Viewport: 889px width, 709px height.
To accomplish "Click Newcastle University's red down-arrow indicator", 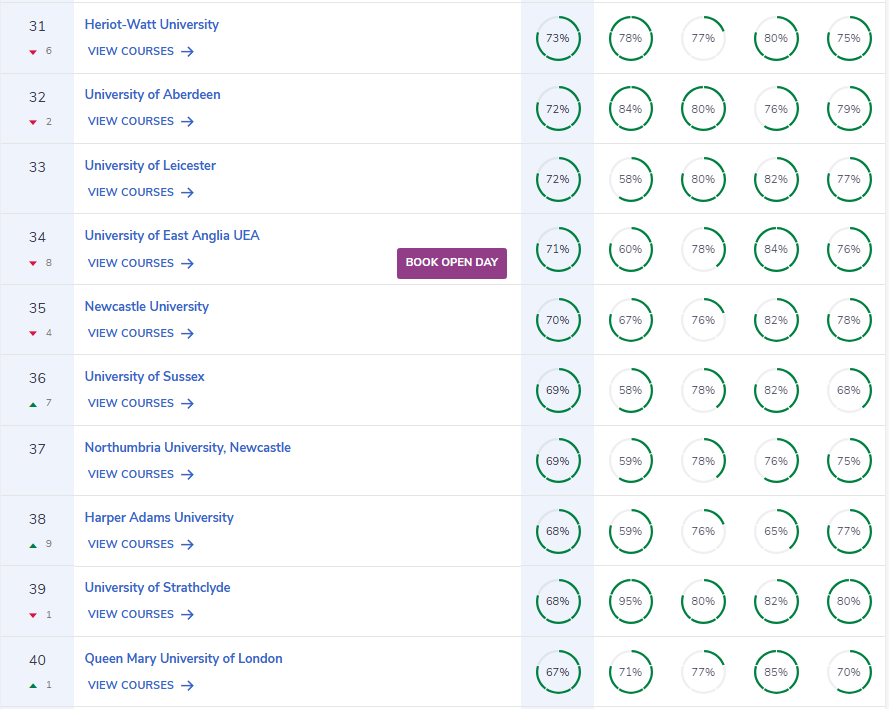I will coord(33,333).
